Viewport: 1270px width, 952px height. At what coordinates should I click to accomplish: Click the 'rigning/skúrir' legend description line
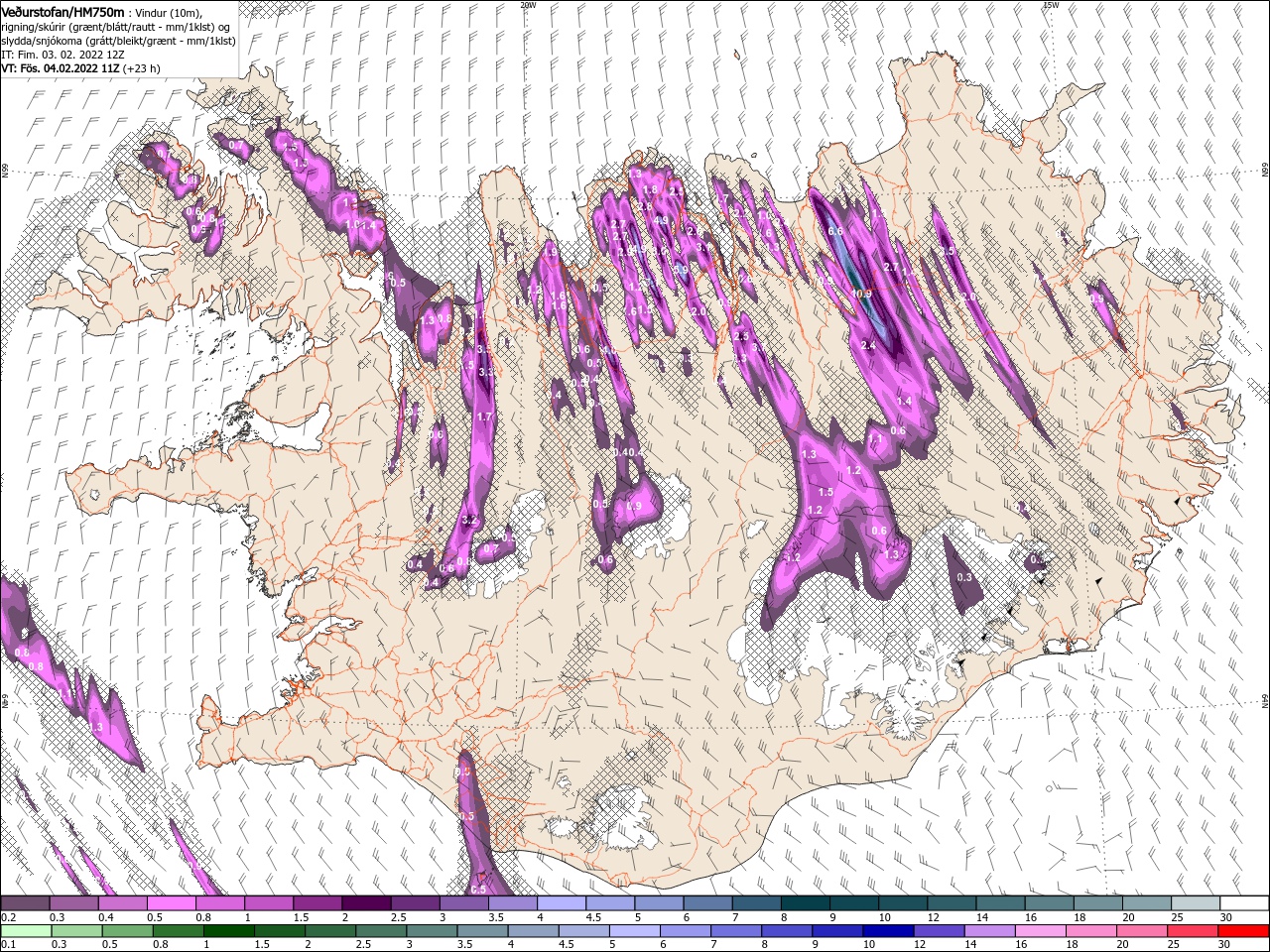(x=116, y=27)
